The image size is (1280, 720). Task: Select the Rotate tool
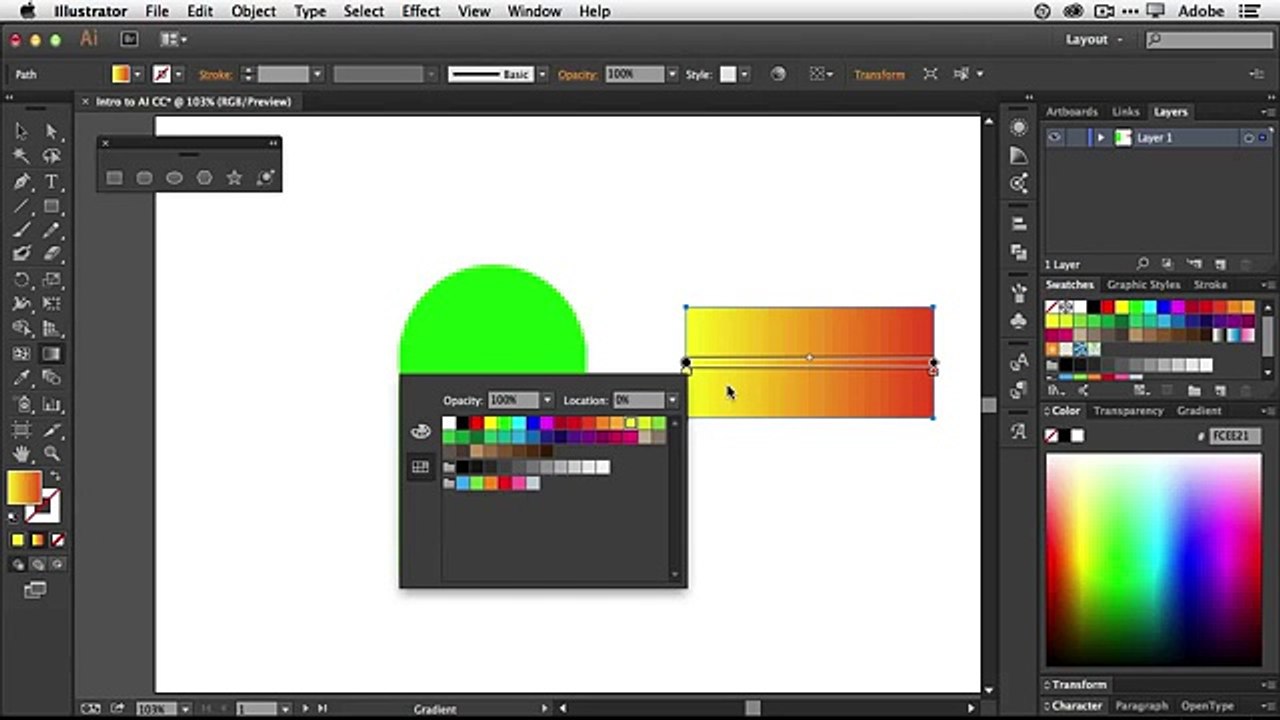(x=21, y=280)
